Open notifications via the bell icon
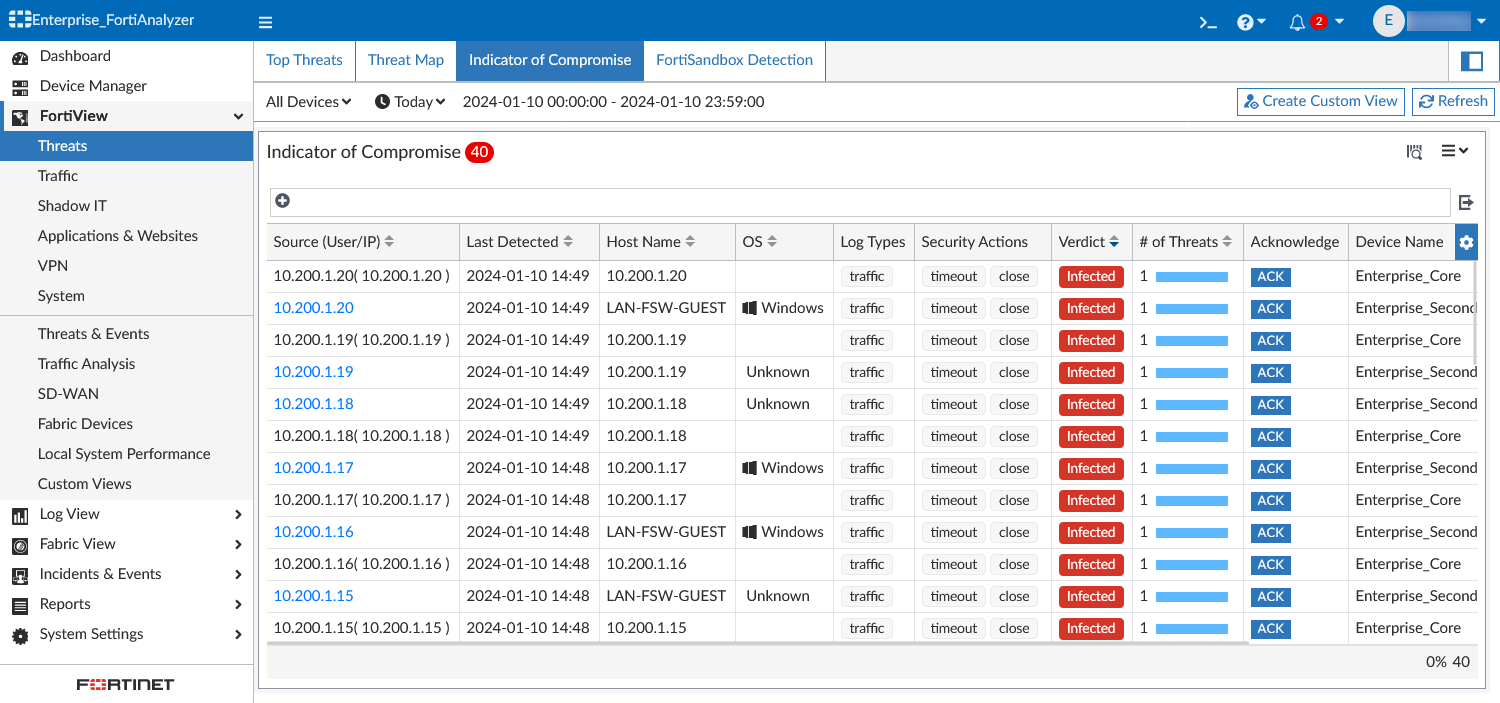 1298,20
